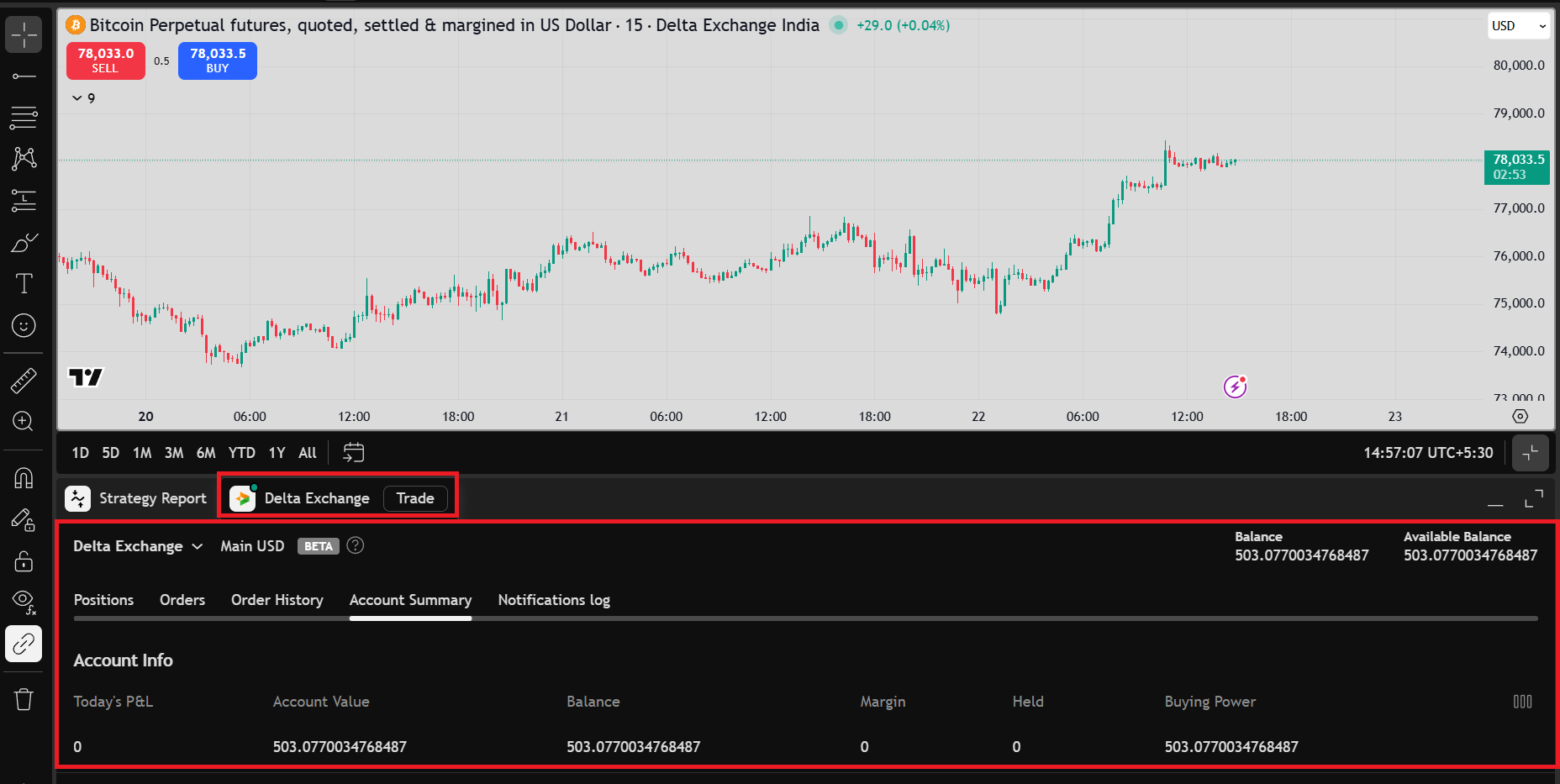Switch to the Account Summary tab
The image size is (1560, 784).
[410, 600]
